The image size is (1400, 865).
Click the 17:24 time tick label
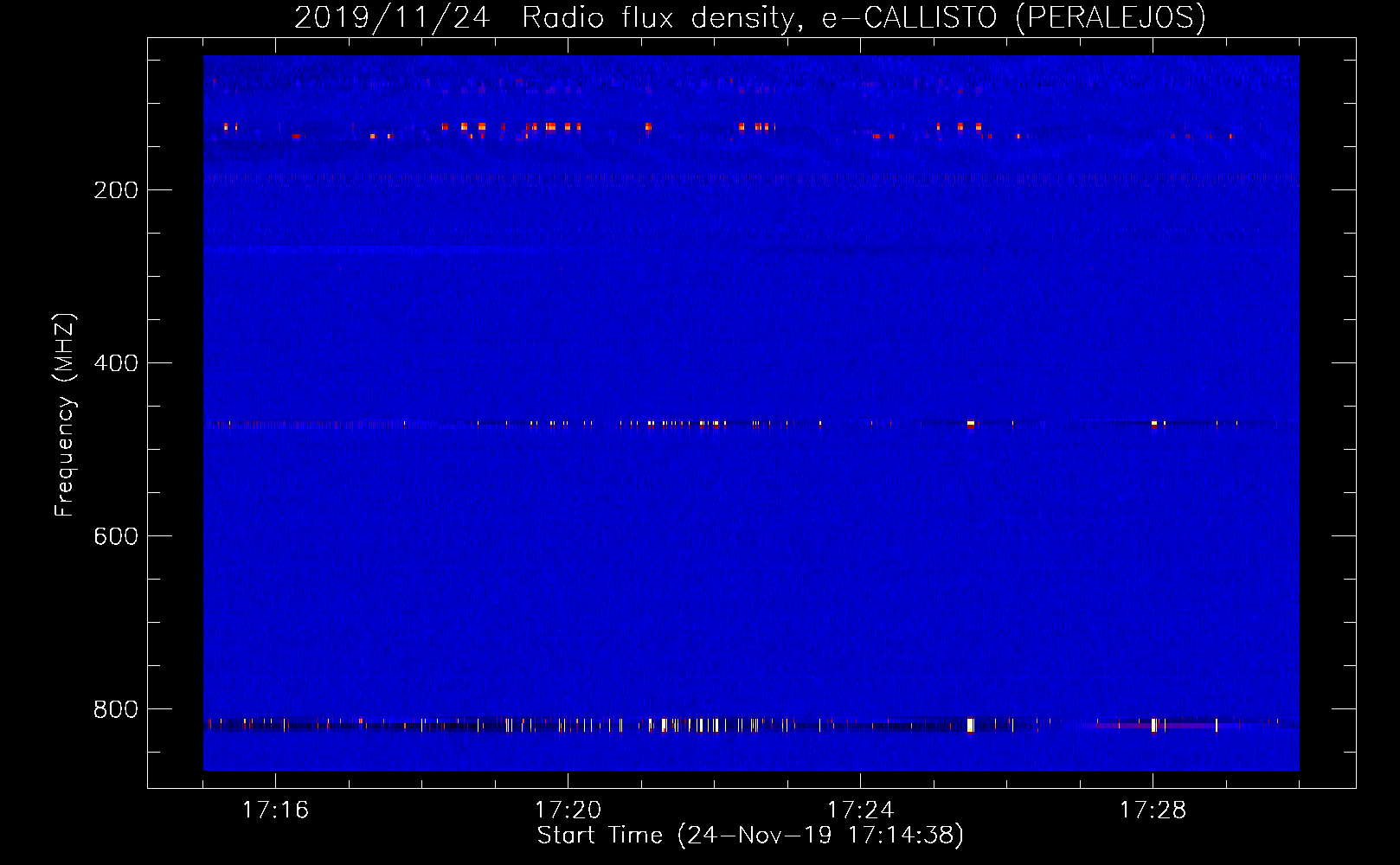(860, 811)
